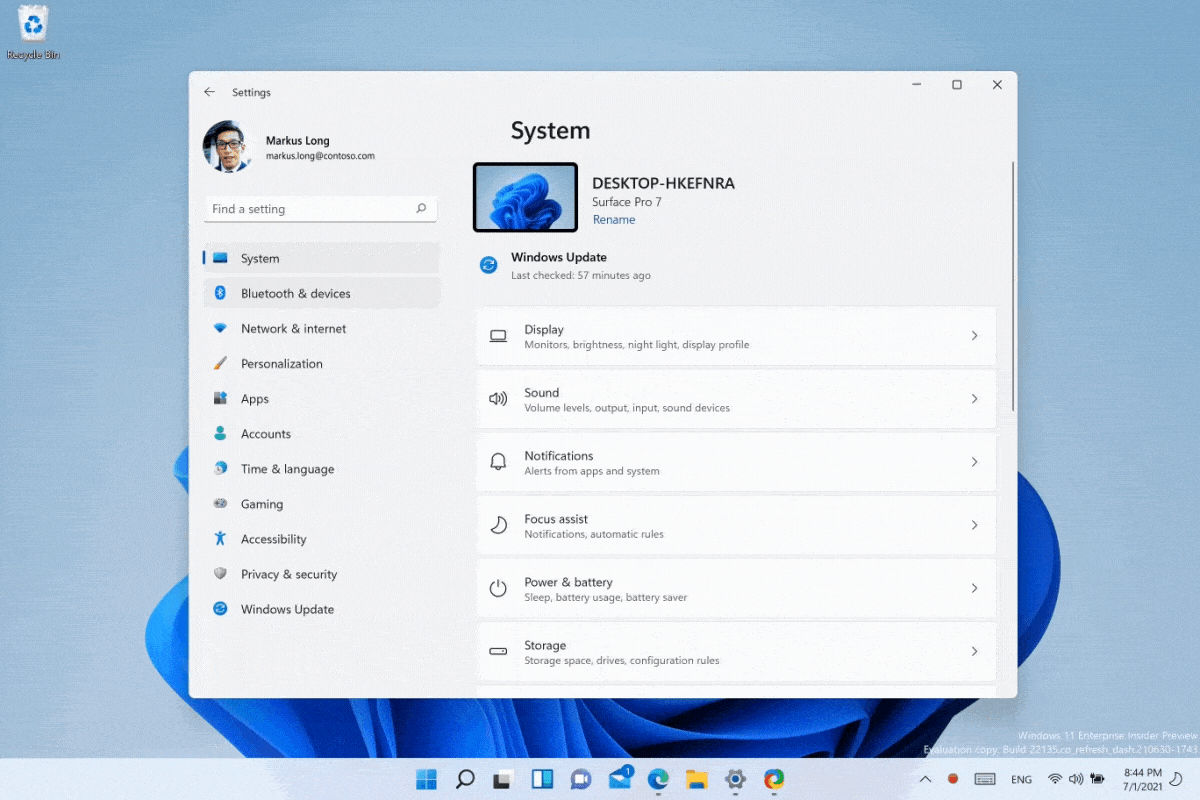This screenshot has height=800, width=1200.
Task: Click the settings page vertical scrollbar
Action: (1014, 285)
